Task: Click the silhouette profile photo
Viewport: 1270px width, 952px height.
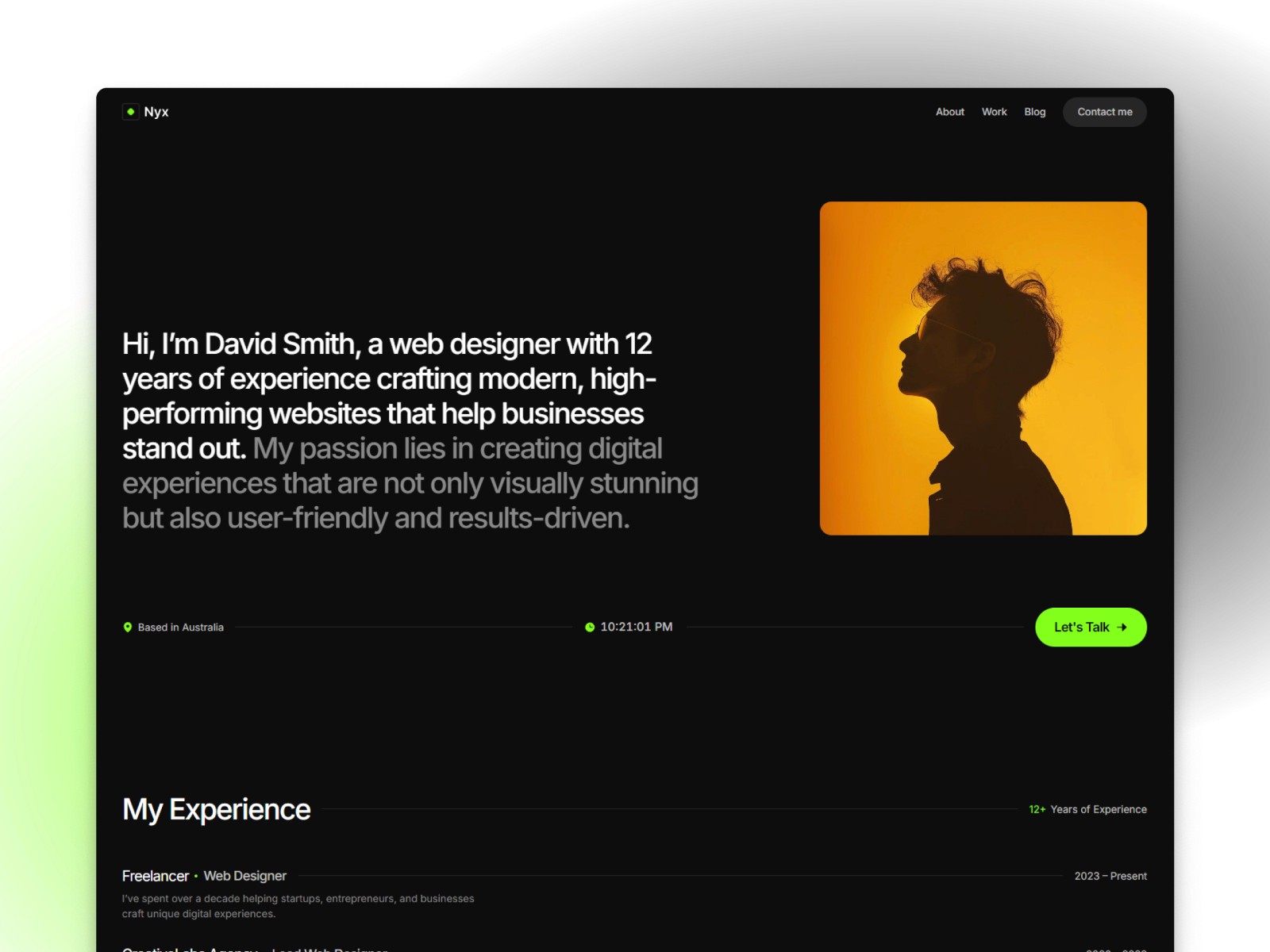Action: coord(983,368)
